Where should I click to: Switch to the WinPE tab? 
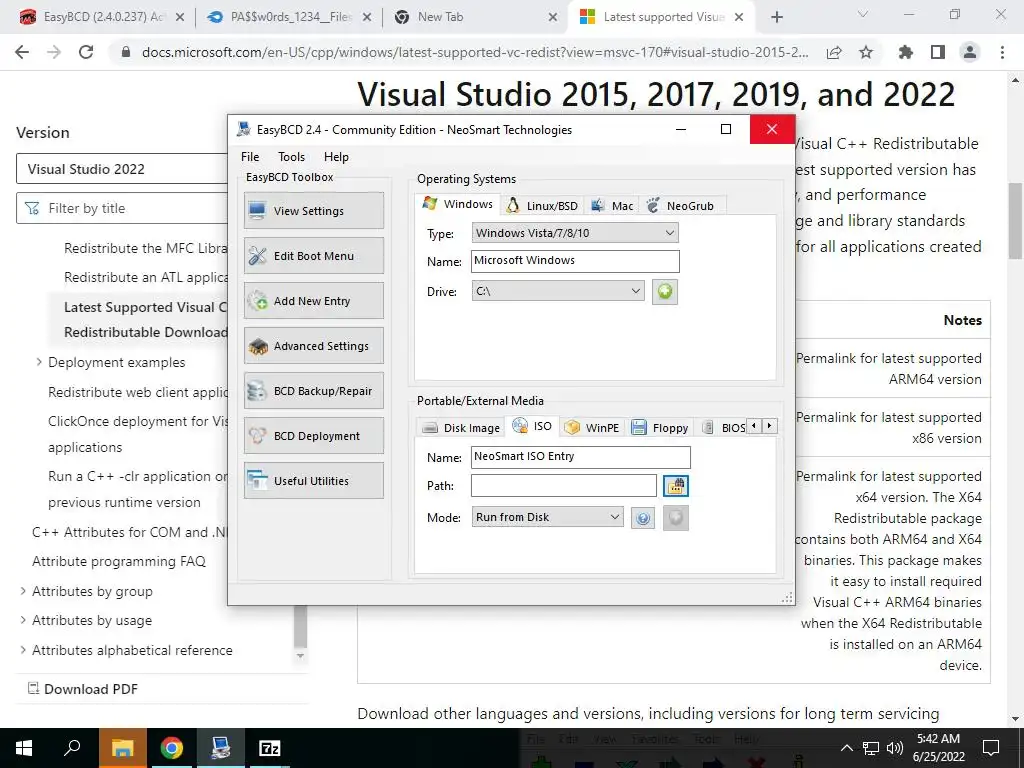pyautogui.click(x=592, y=428)
